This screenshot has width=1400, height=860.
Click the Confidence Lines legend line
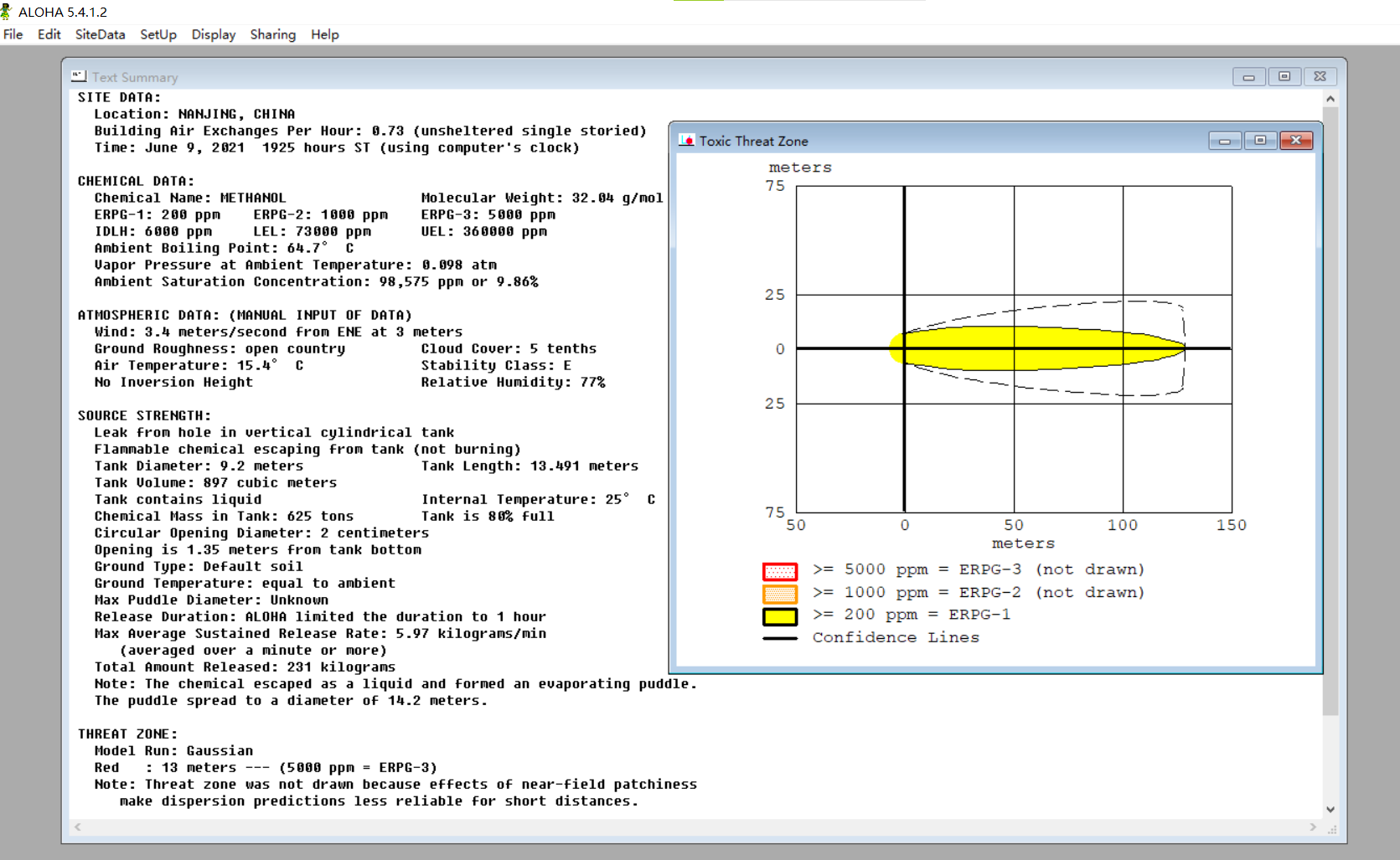tap(780, 638)
